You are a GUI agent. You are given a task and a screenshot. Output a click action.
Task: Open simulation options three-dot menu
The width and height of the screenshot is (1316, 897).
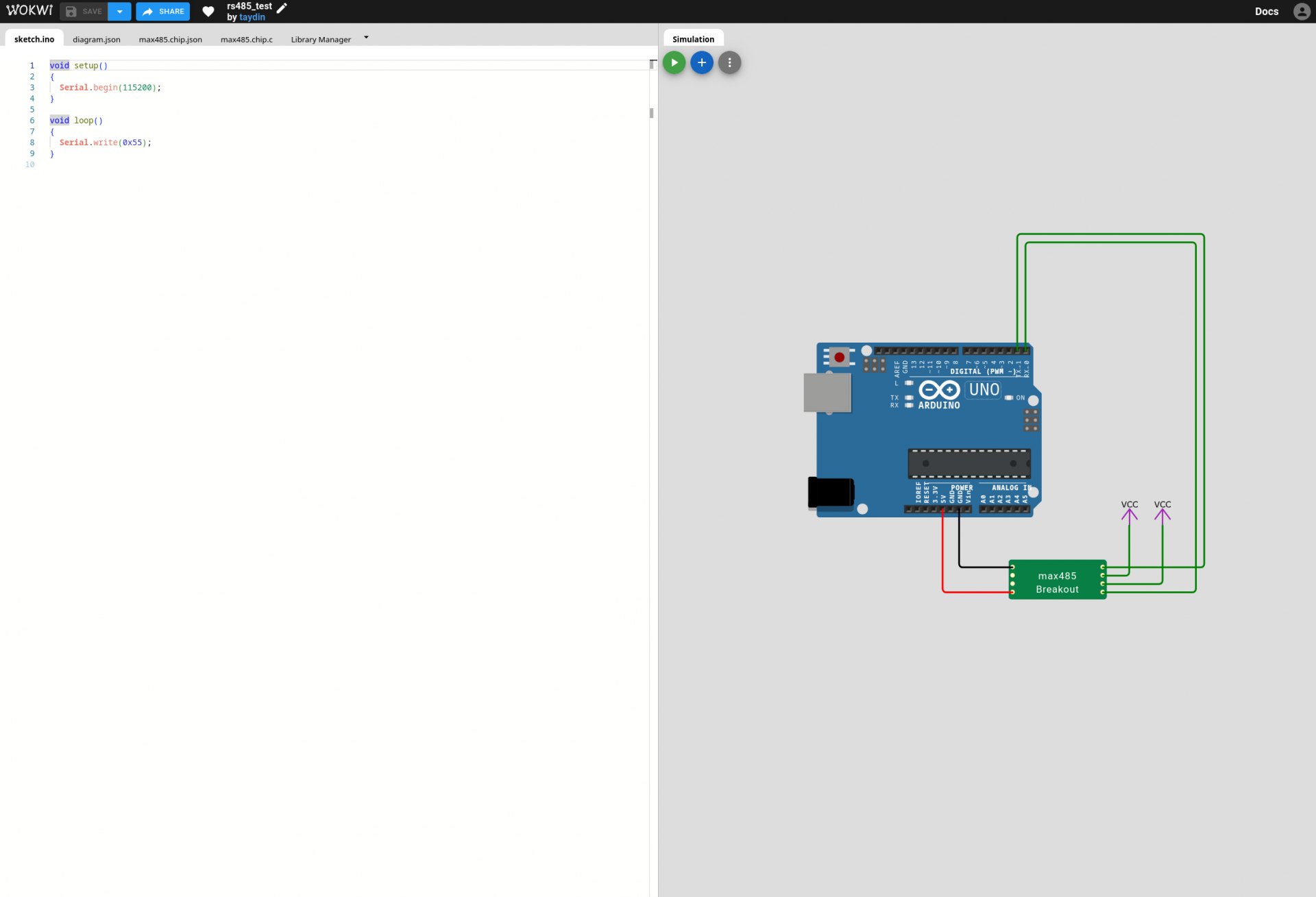pyautogui.click(x=729, y=62)
